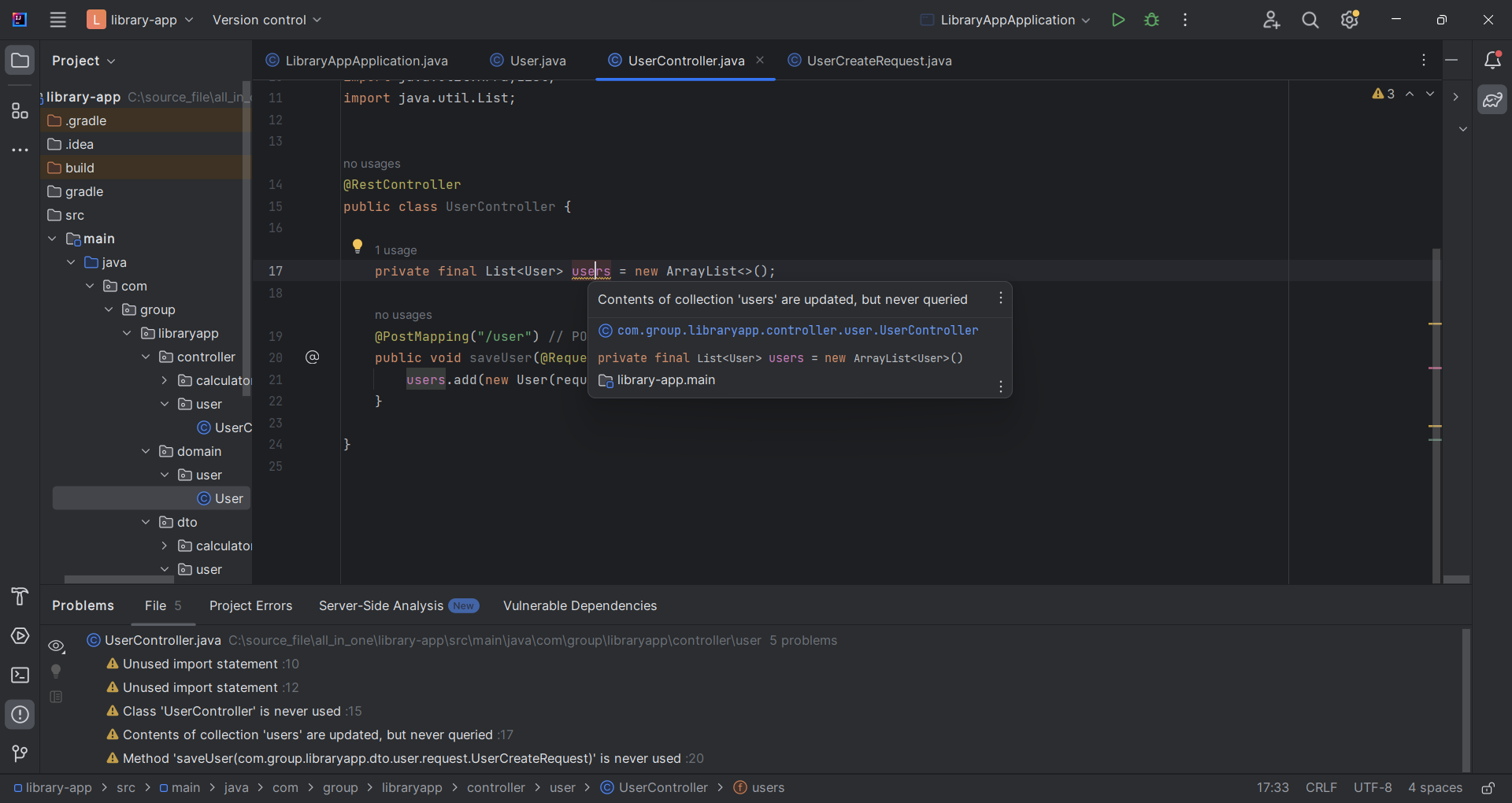Open the Build hammer tool window
The image size is (1512, 803).
[20, 597]
